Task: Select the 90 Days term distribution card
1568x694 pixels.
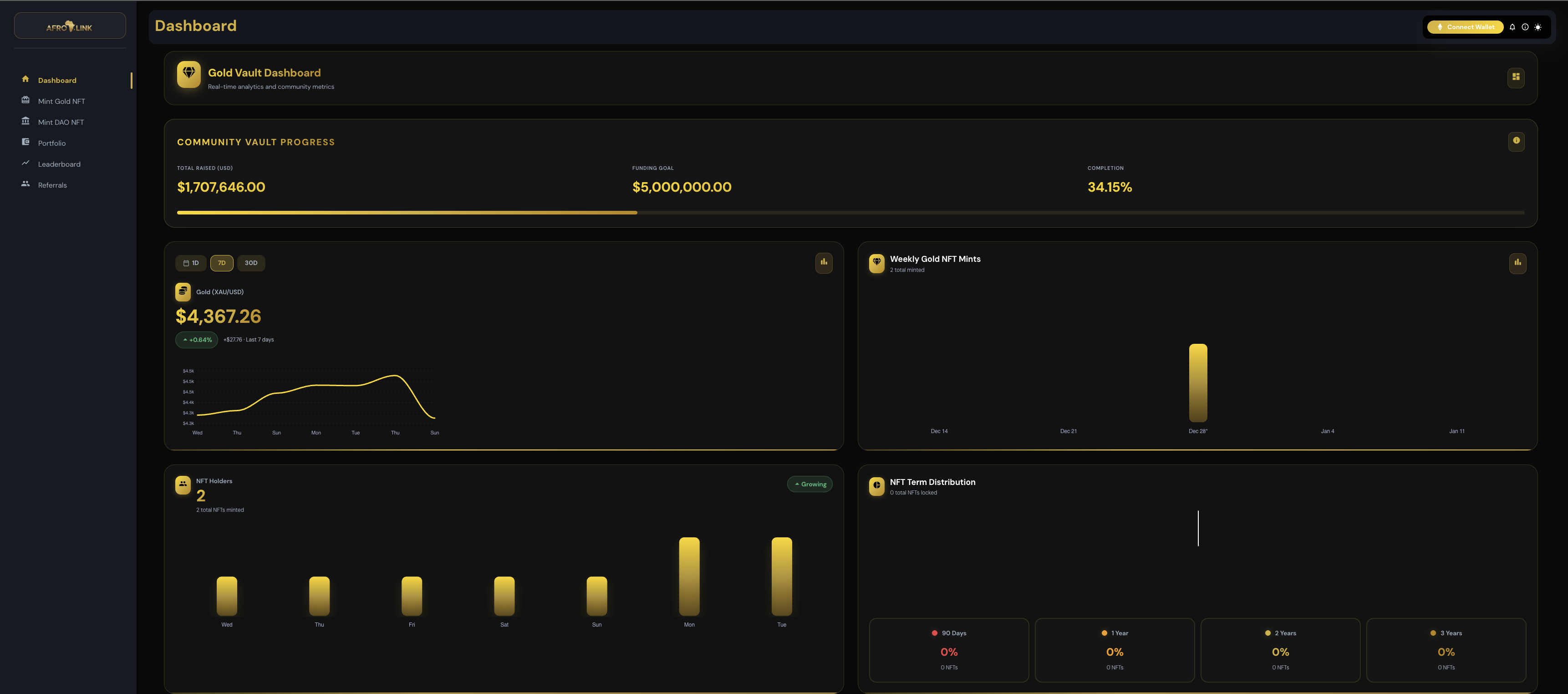Action: pyautogui.click(x=948, y=650)
